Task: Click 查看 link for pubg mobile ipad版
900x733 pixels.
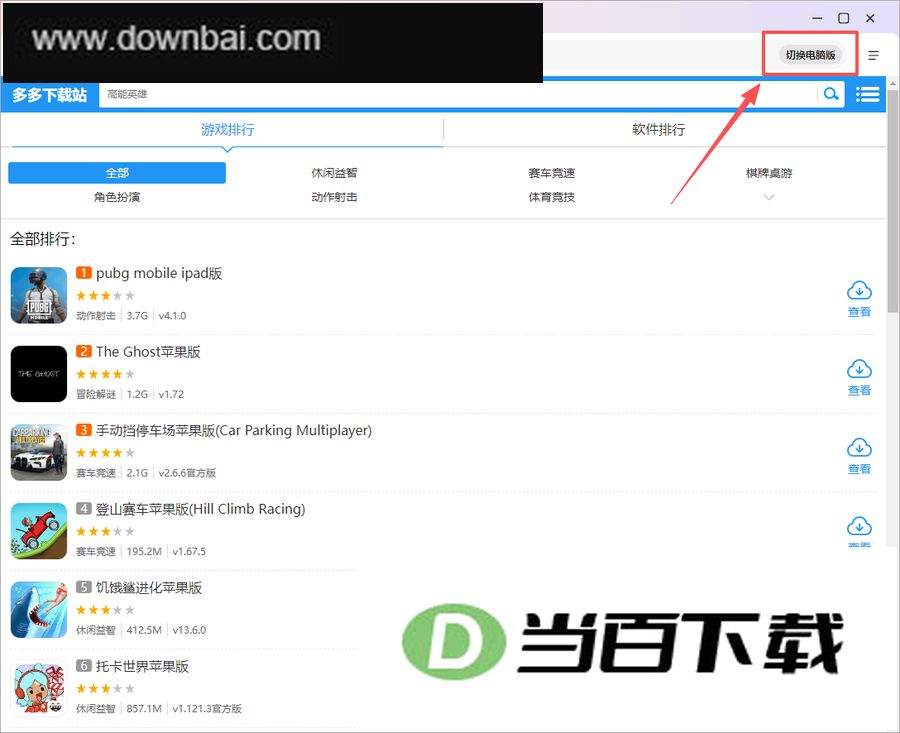Action: (859, 312)
